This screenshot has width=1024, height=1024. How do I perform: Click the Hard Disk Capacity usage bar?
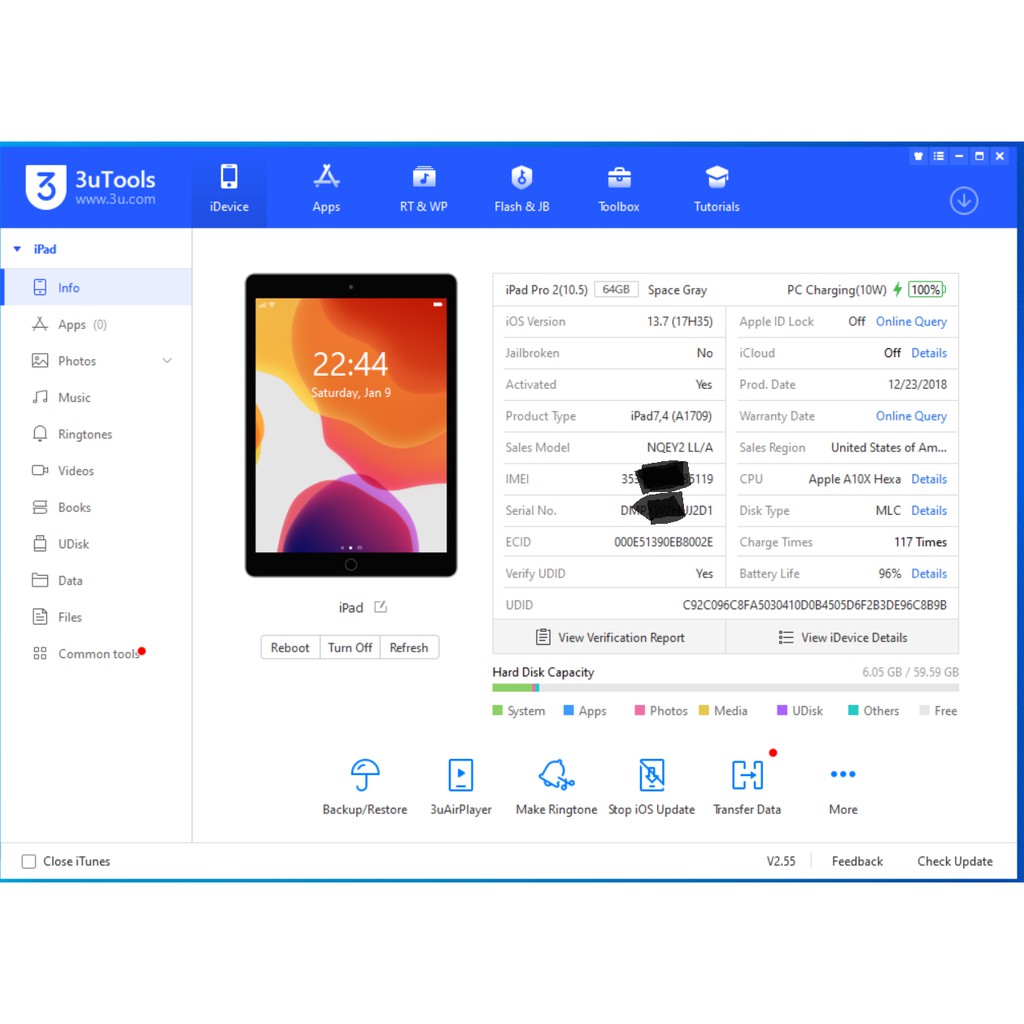(726, 689)
